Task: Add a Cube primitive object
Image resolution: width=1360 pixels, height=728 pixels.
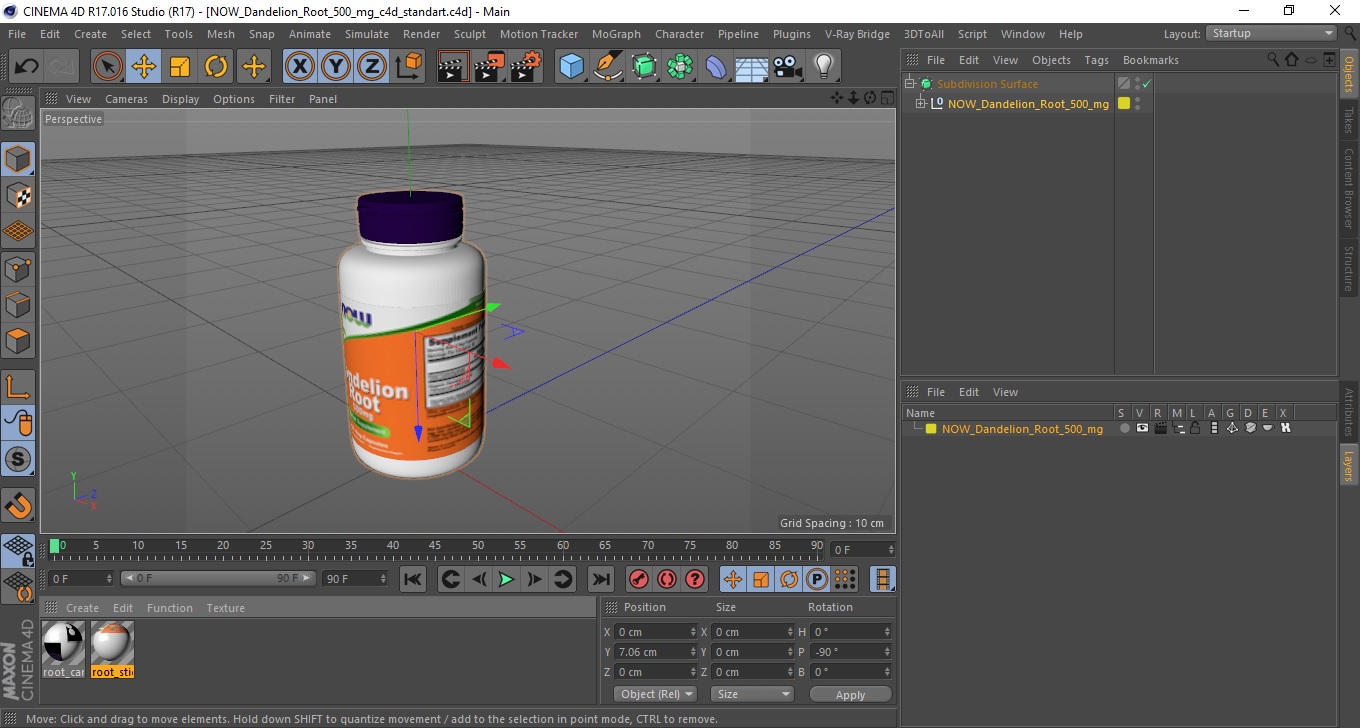Action: point(571,67)
